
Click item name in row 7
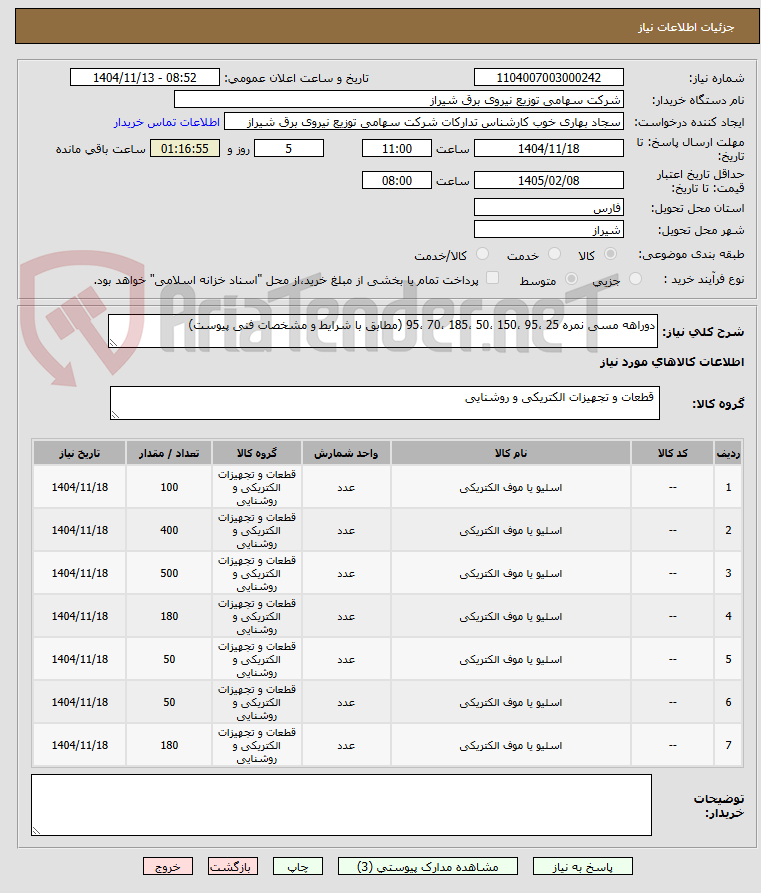511,745
